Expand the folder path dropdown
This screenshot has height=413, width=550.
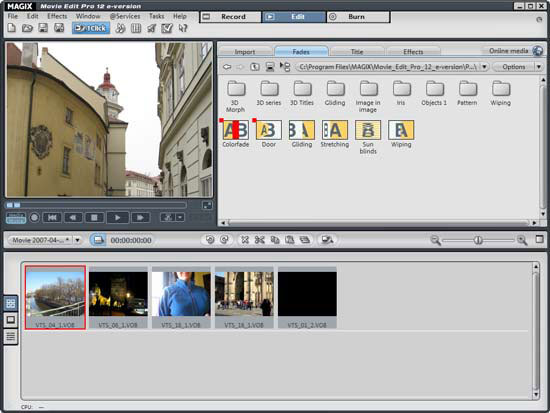484,67
